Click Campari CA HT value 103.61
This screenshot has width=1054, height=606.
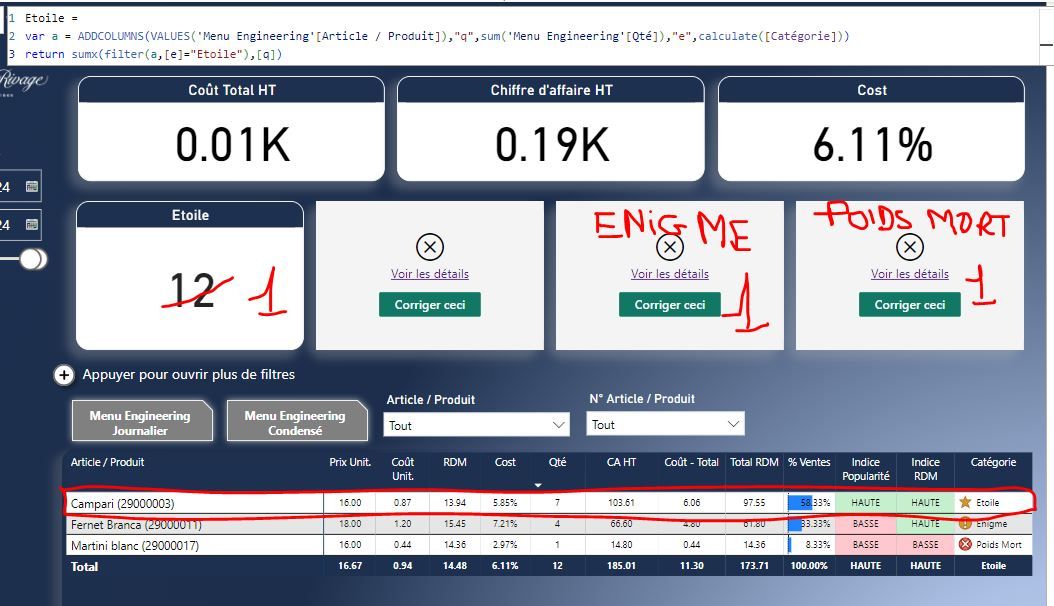621,503
